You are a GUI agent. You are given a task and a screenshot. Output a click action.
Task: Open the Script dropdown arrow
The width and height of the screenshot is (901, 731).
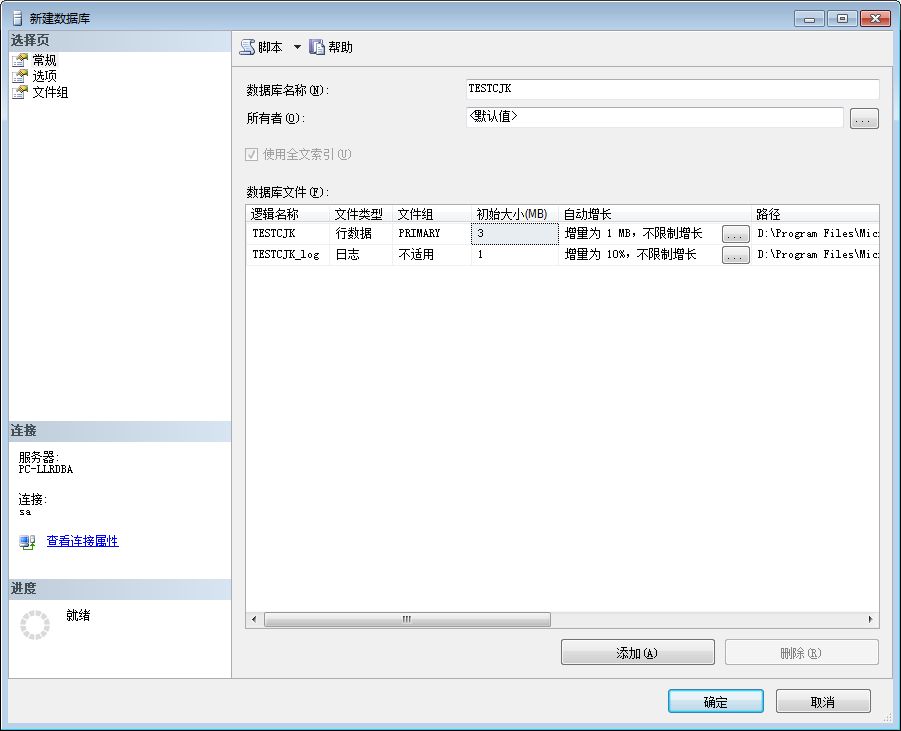(297, 47)
